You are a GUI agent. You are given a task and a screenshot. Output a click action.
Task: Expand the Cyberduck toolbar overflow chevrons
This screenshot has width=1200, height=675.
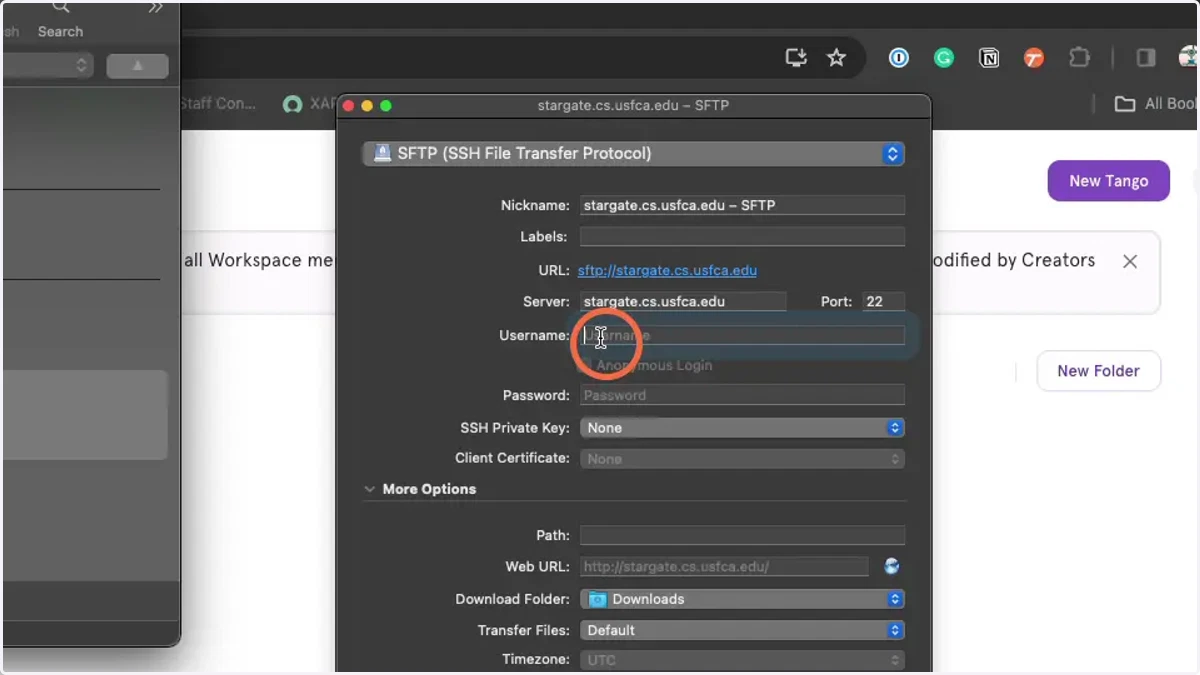point(155,8)
